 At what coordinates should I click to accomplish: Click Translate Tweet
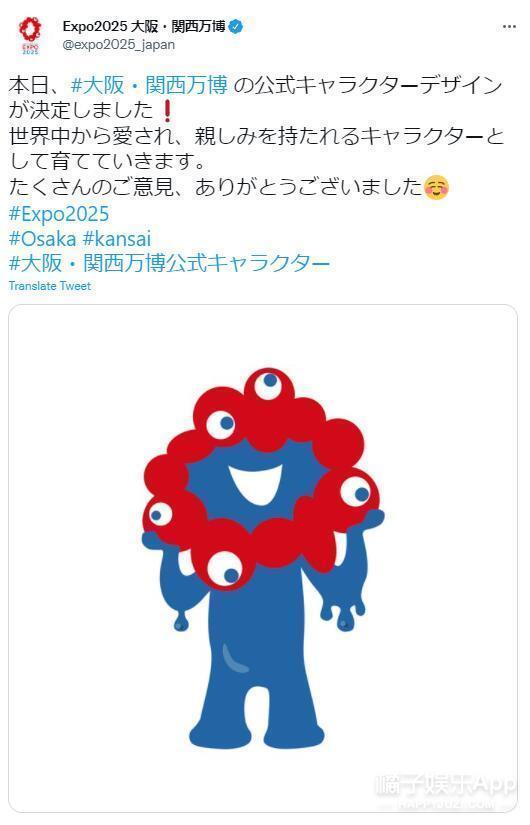[50, 286]
